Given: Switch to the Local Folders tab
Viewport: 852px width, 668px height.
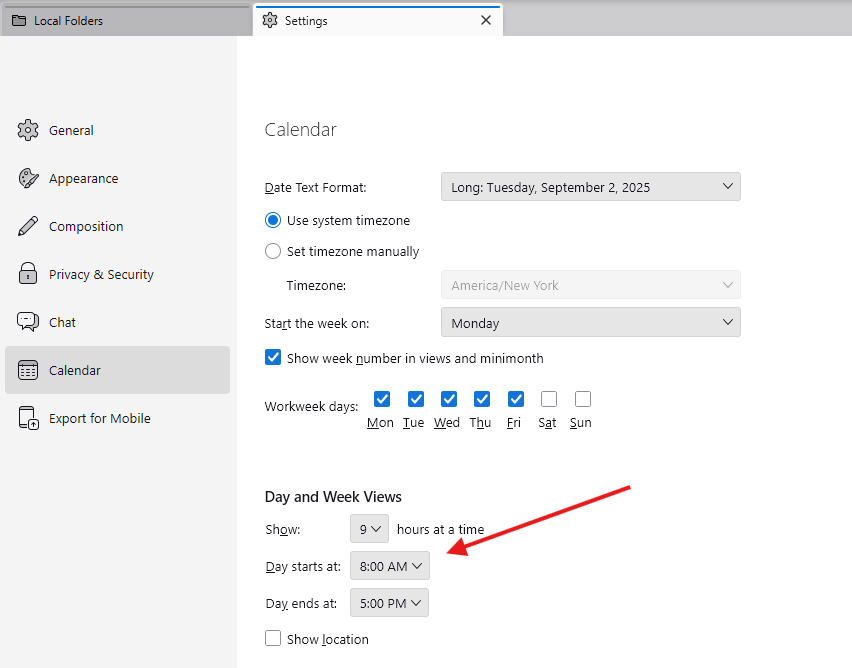Looking at the screenshot, I should point(125,20).
